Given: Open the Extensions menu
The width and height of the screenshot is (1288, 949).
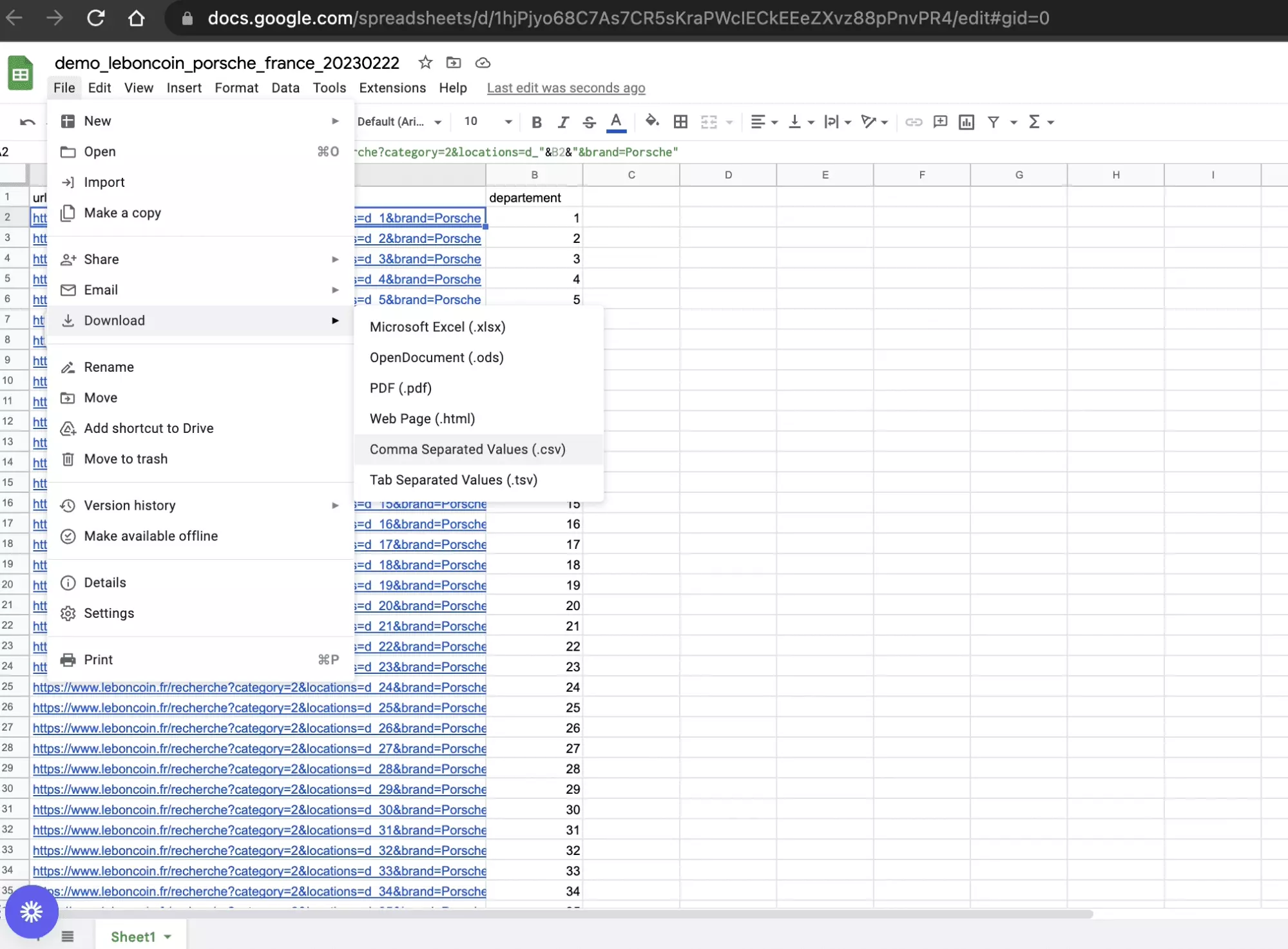Looking at the screenshot, I should (392, 88).
